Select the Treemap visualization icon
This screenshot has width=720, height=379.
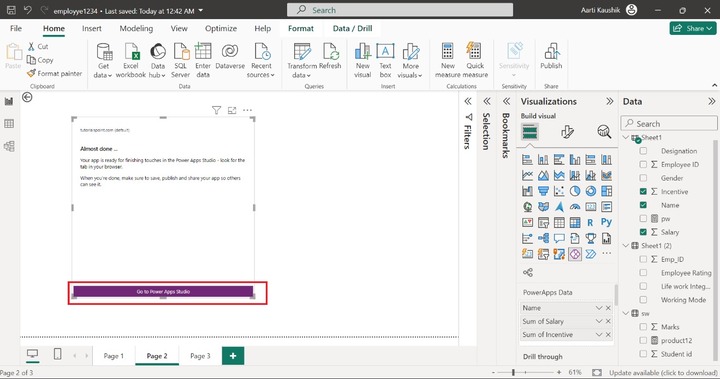(606, 191)
